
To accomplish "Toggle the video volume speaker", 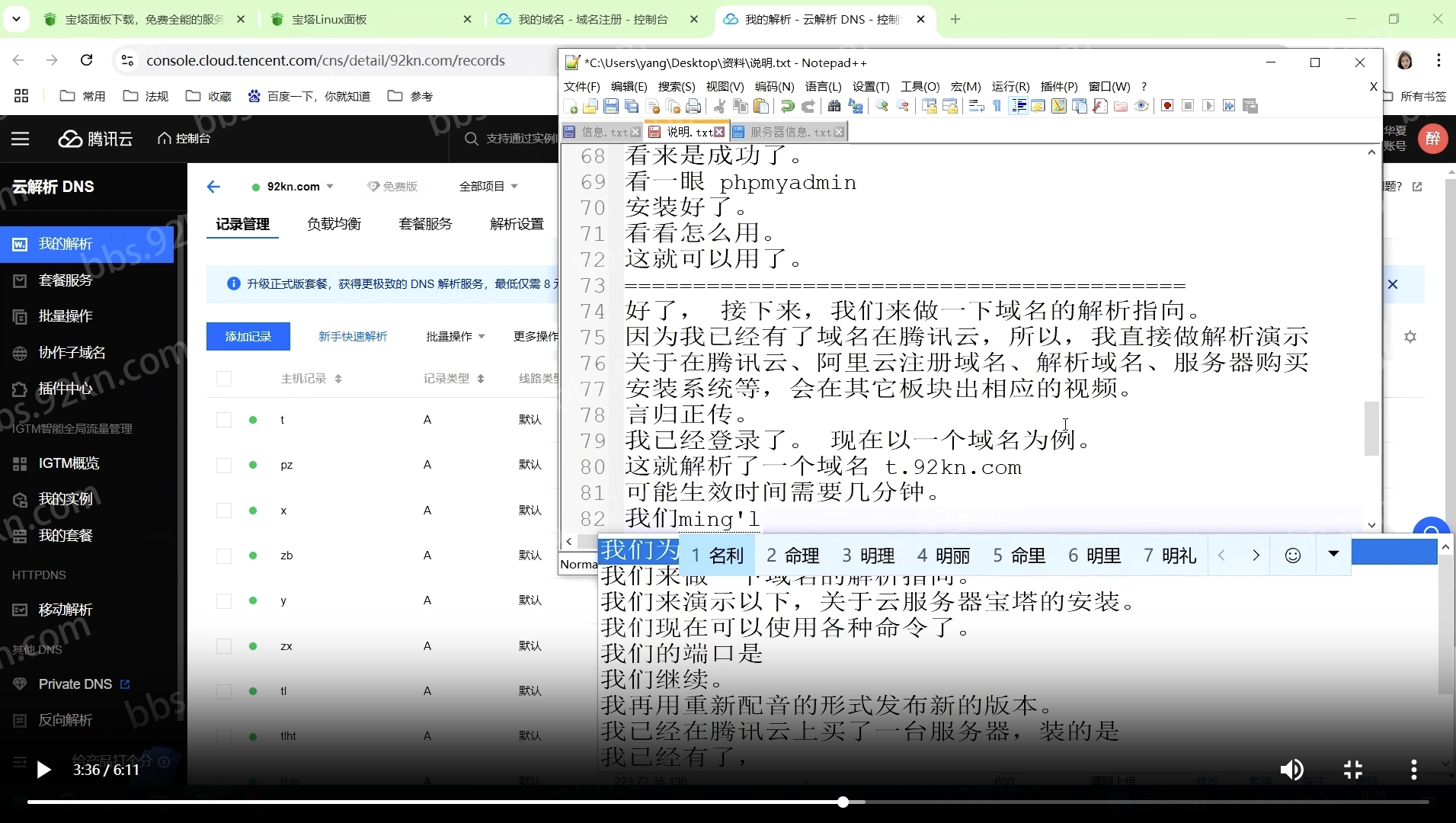I will pyautogui.click(x=1292, y=770).
